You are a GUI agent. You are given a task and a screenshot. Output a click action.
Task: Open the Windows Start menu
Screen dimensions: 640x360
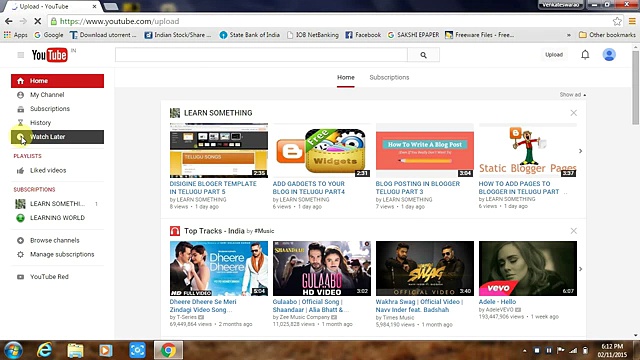(x=13, y=350)
